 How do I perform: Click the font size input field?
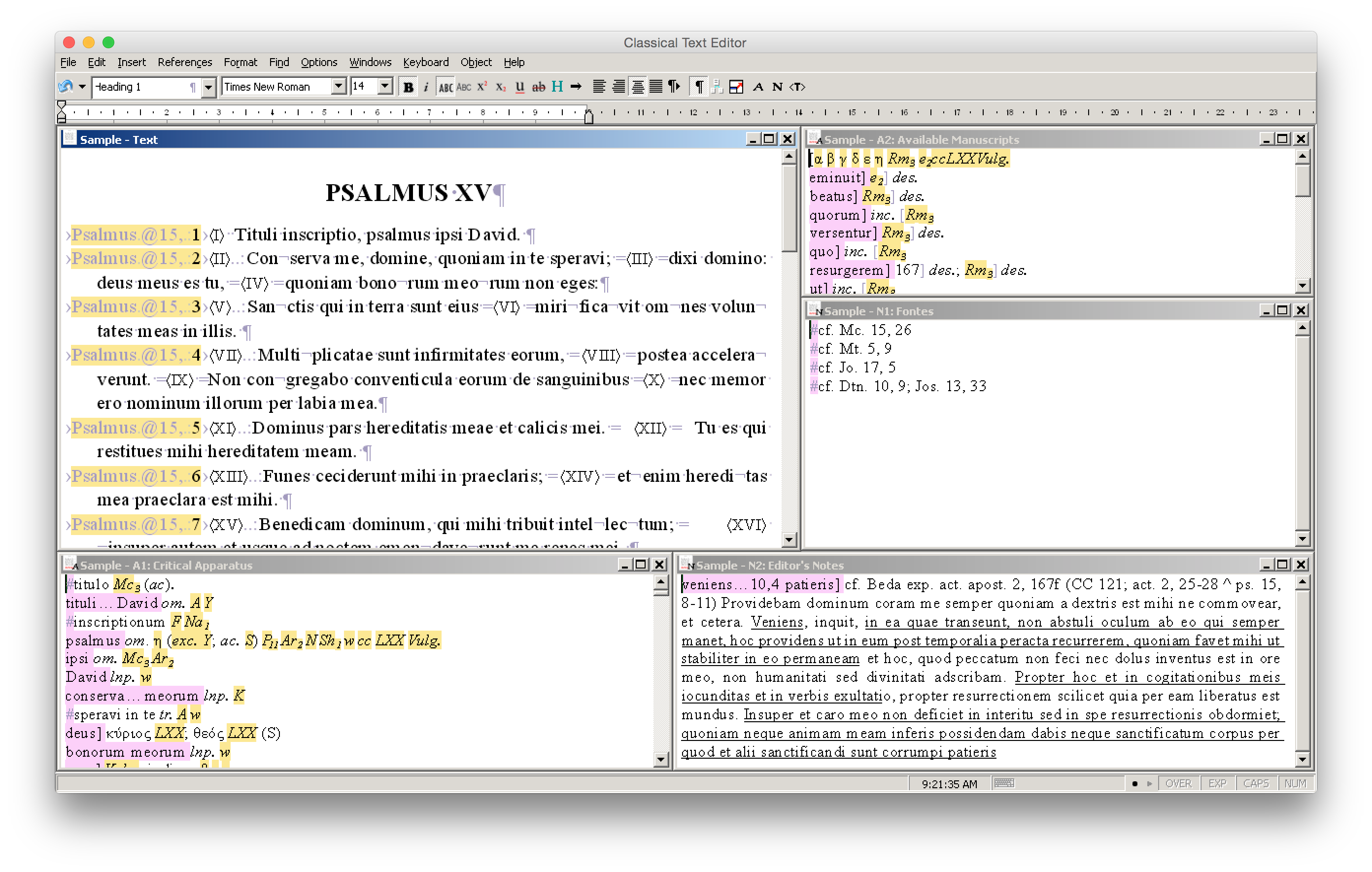362,87
